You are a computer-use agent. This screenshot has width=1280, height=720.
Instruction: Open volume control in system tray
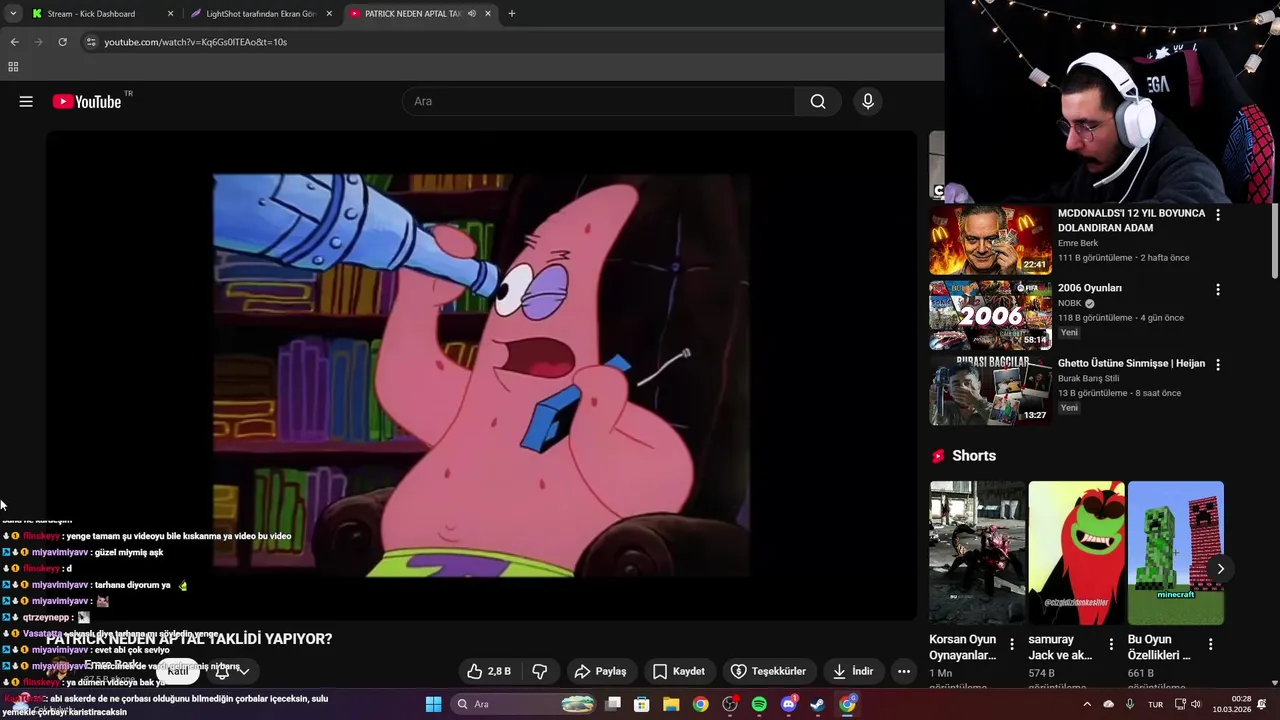(x=1195, y=704)
